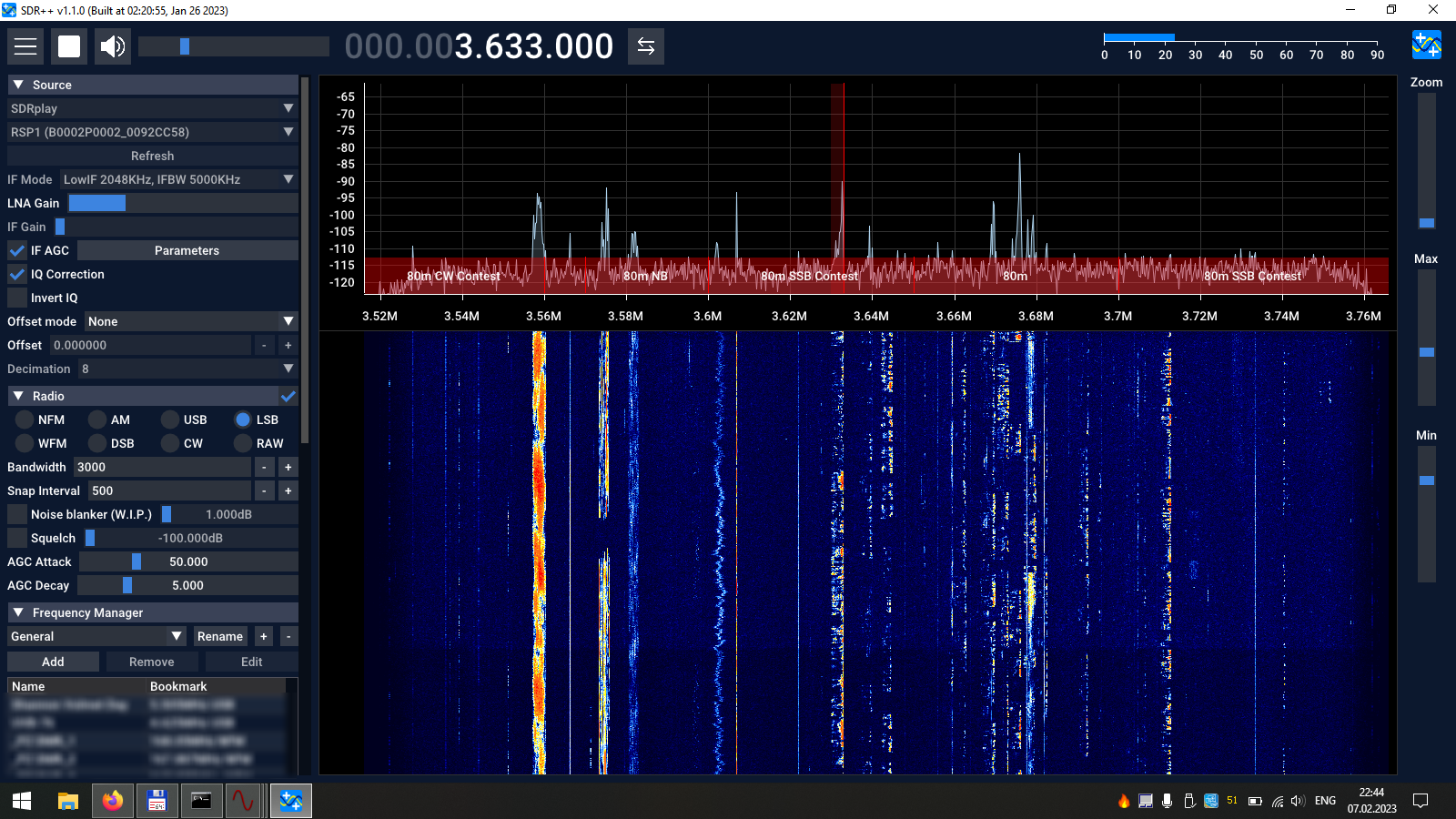Viewport: 1456px width, 819px height.
Task: Open the IF Mode dropdown
Action: [x=179, y=179]
